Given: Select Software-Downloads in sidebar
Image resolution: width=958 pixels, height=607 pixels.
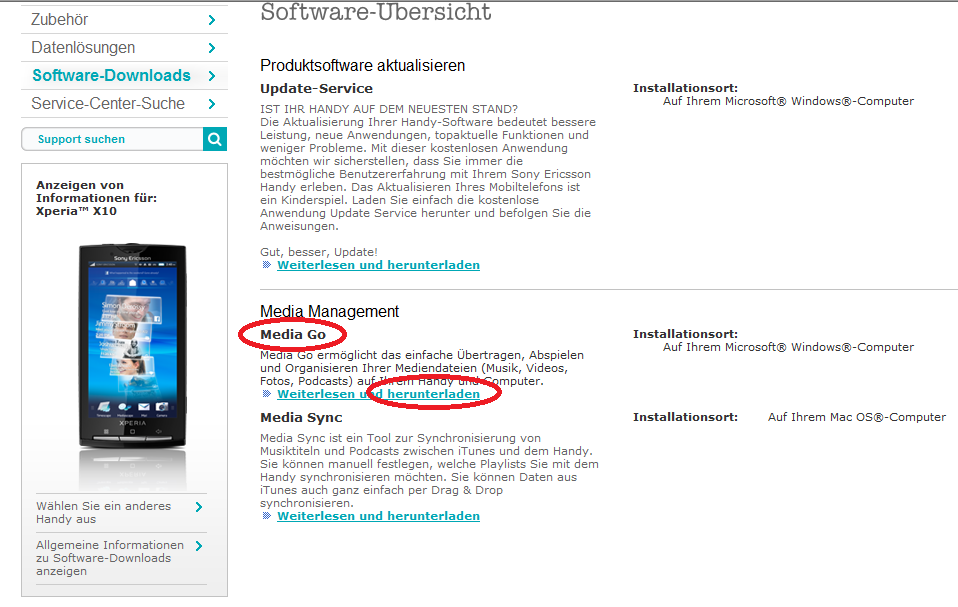Looking at the screenshot, I should click(125, 76).
